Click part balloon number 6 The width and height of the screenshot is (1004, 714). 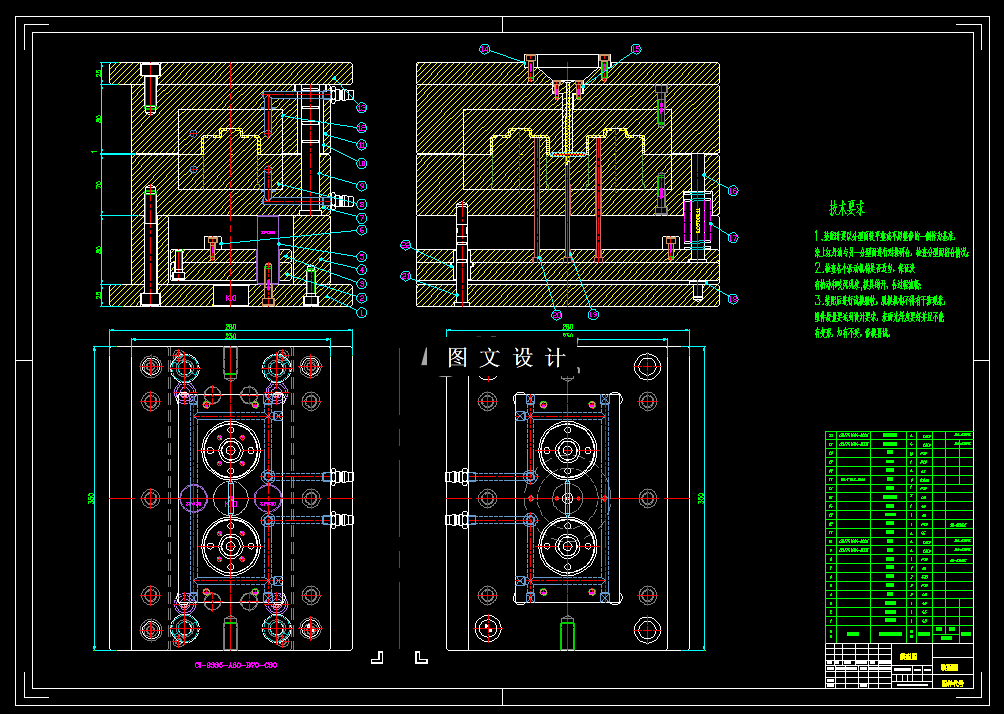[x=361, y=230]
